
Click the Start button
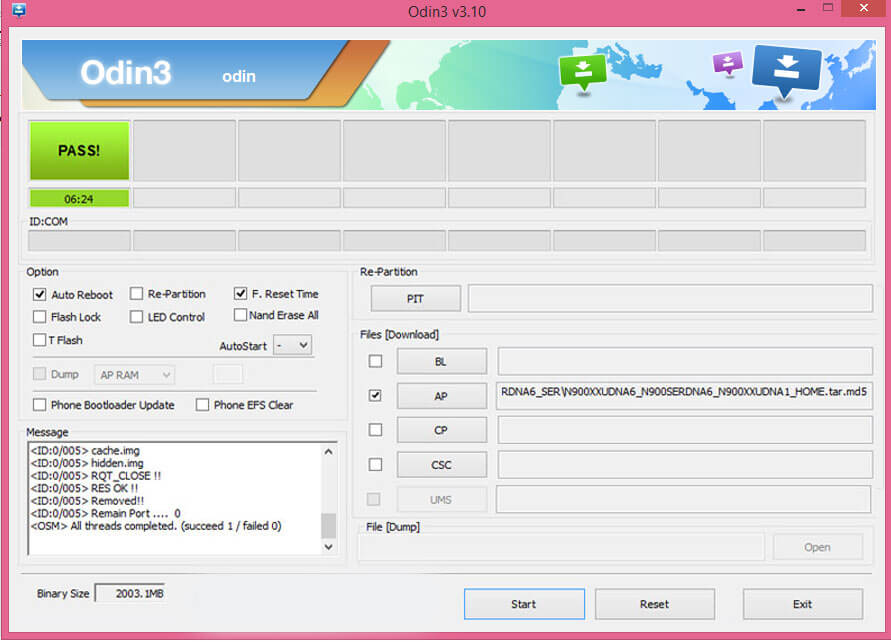point(524,604)
